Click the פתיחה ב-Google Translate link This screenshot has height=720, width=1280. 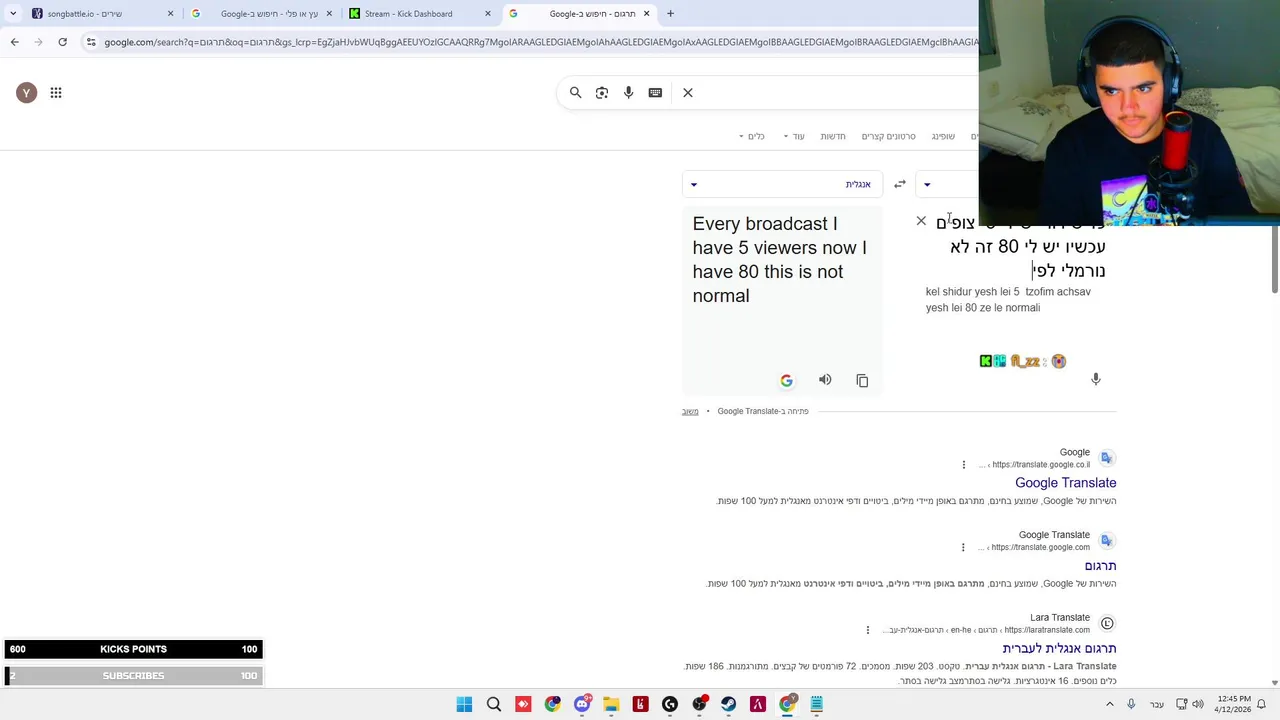click(x=763, y=411)
